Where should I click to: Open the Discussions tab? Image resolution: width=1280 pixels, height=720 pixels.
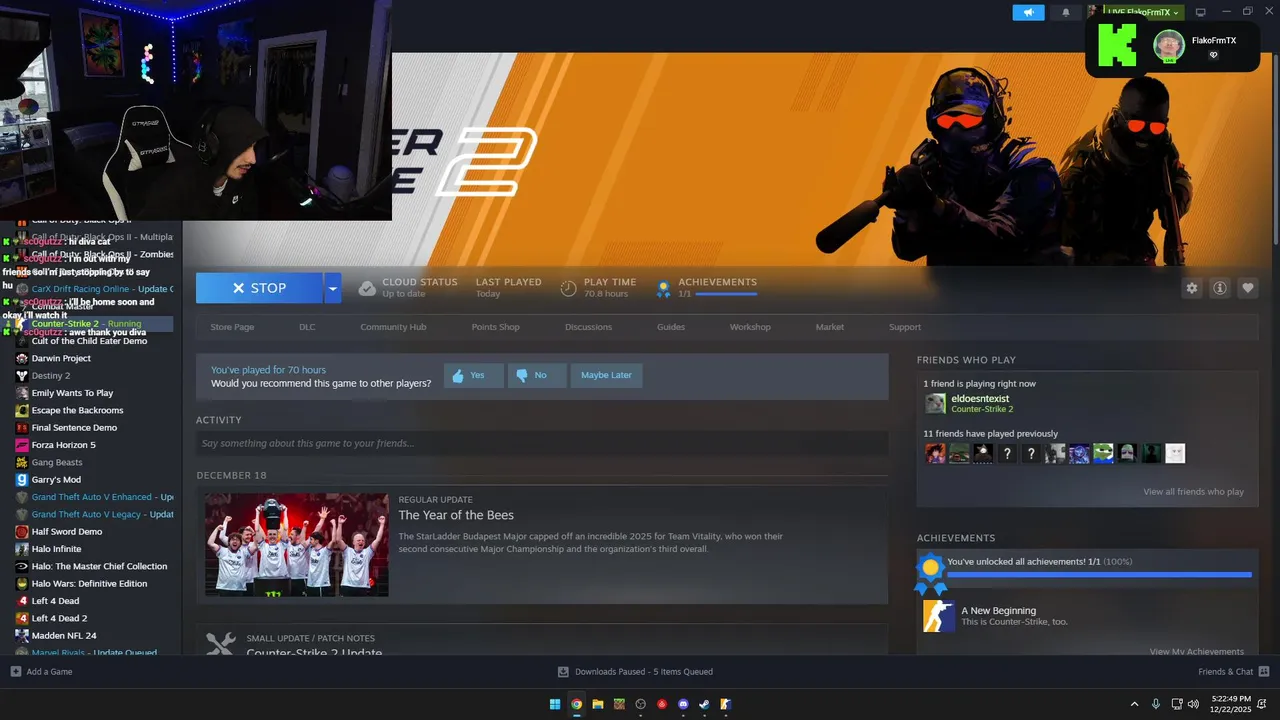588,327
